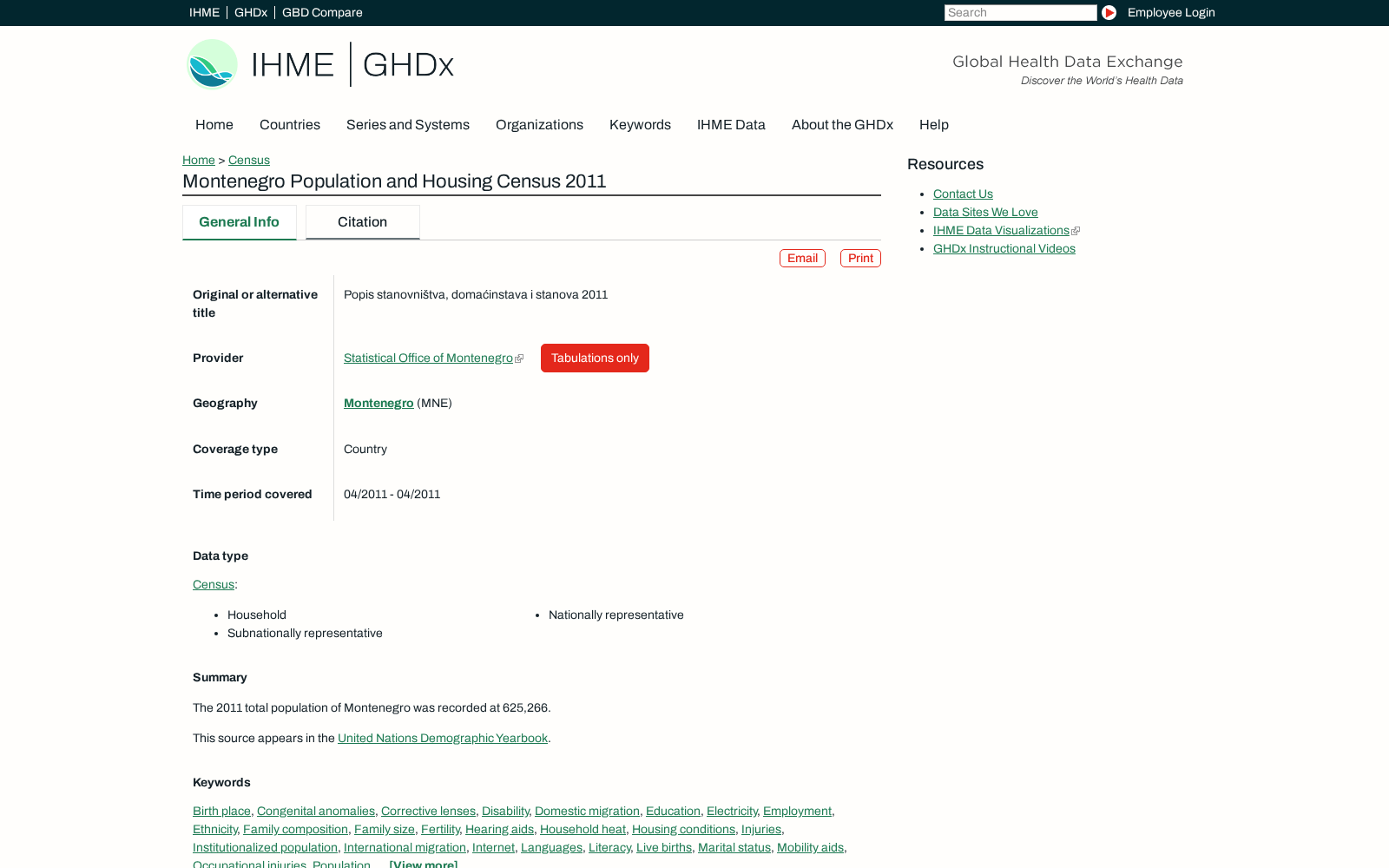Click the Employment keyword
Screen dimensions: 1389x868
(797, 811)
